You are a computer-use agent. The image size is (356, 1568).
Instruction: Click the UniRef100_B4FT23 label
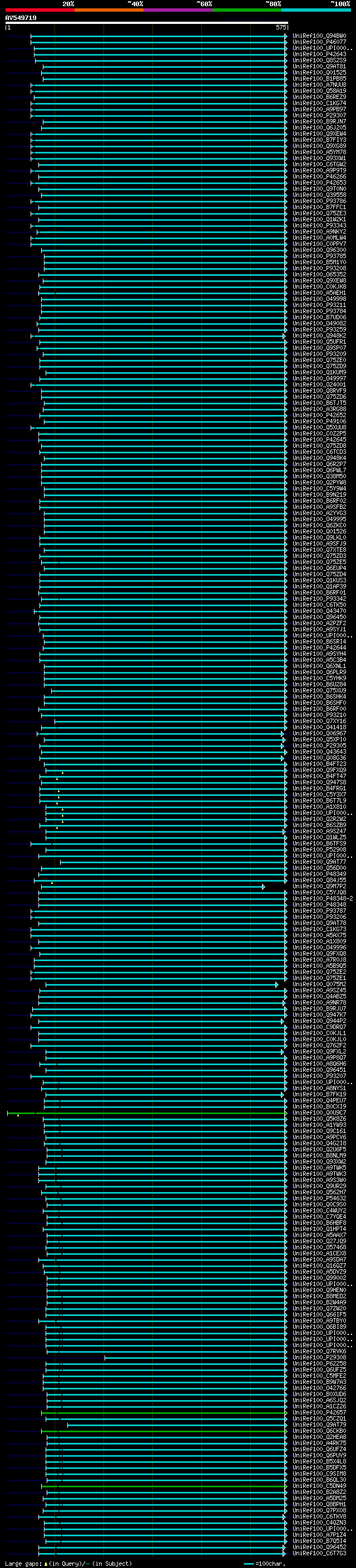(319, 764)
